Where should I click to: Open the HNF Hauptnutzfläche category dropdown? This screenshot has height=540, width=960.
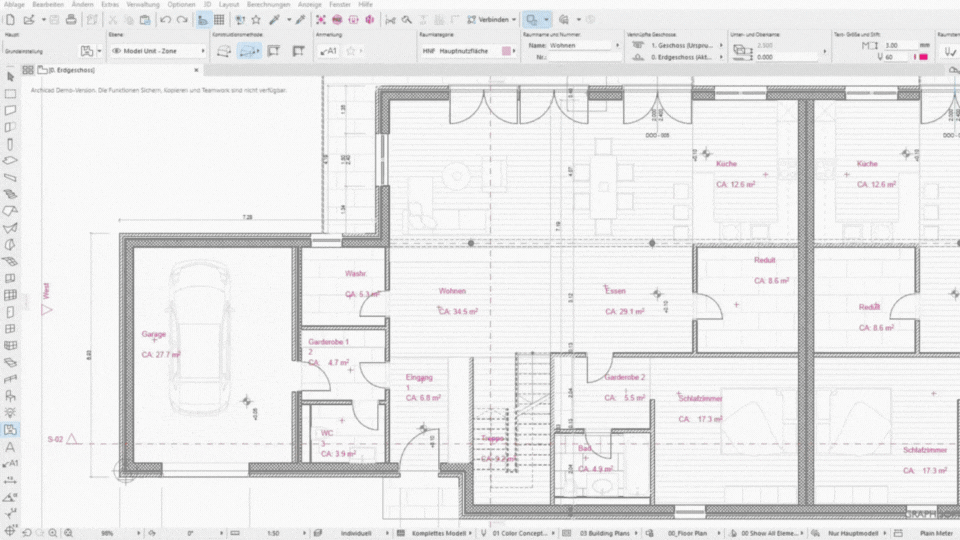(468, 51)
